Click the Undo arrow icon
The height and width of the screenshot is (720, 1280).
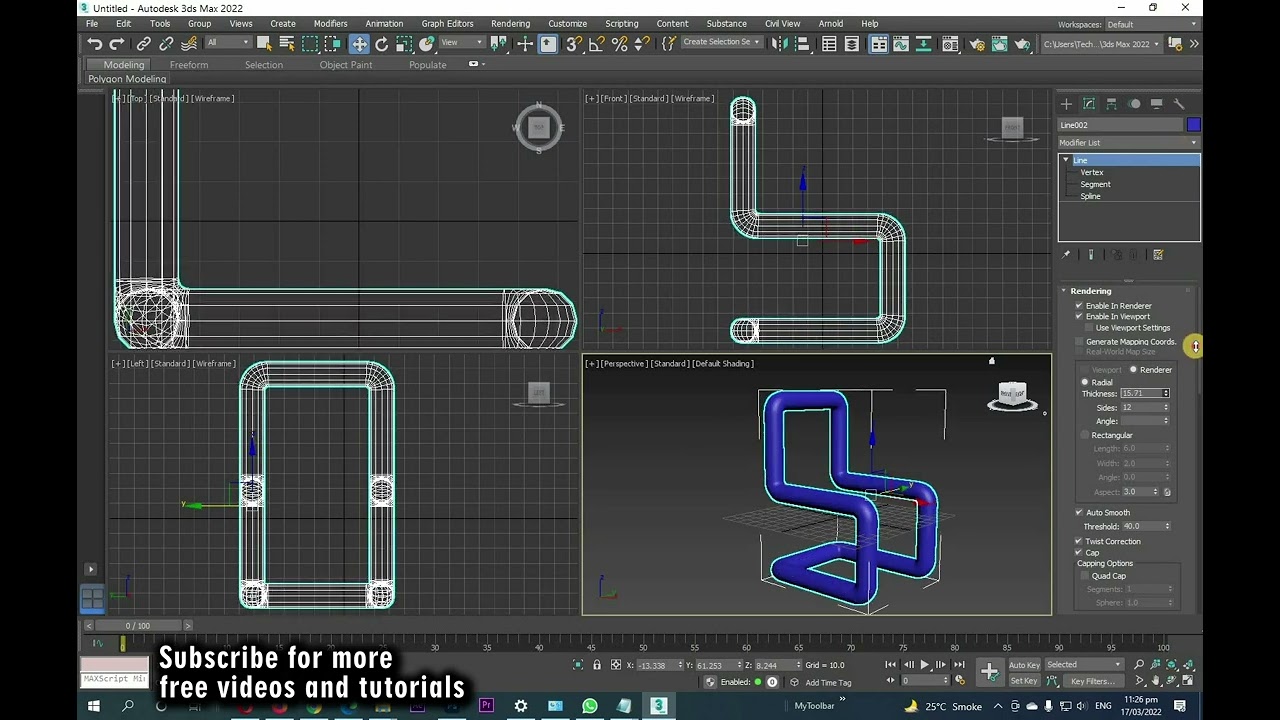tap(94, 44)
